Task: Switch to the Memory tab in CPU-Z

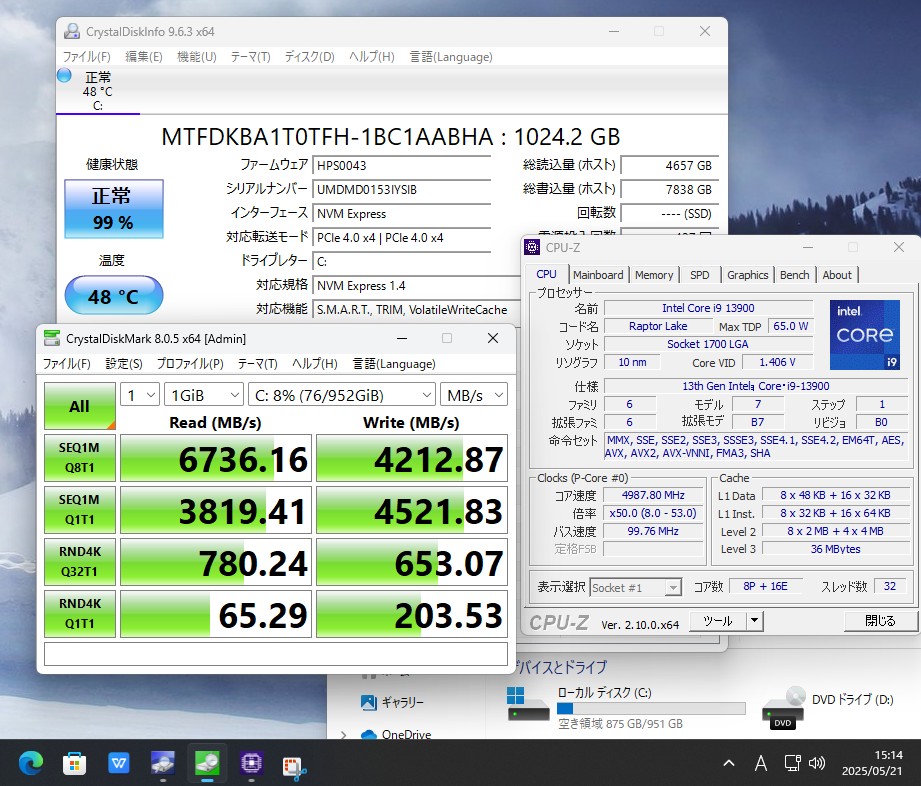Action: 654,275
